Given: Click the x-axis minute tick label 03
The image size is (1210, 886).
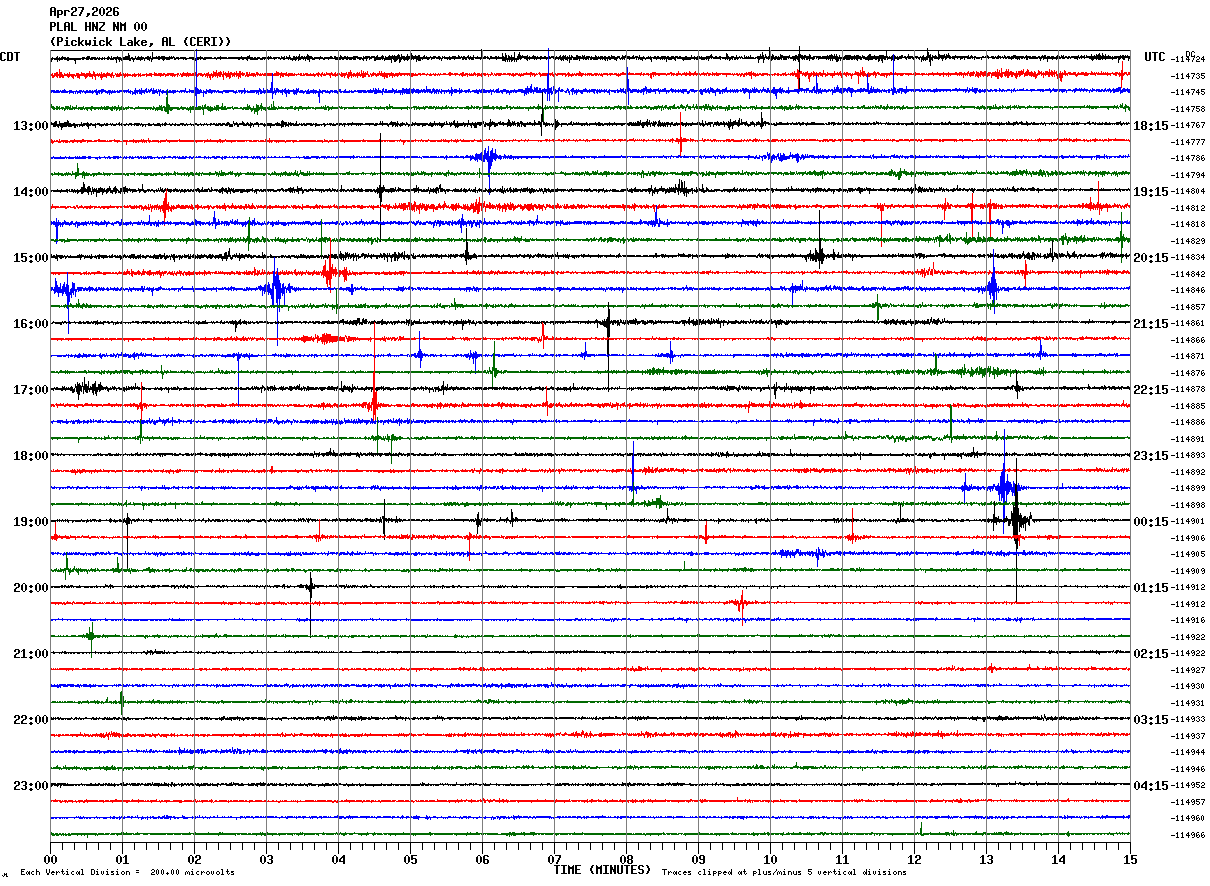Looking at the screenshot, I should (x=266, y=859).
